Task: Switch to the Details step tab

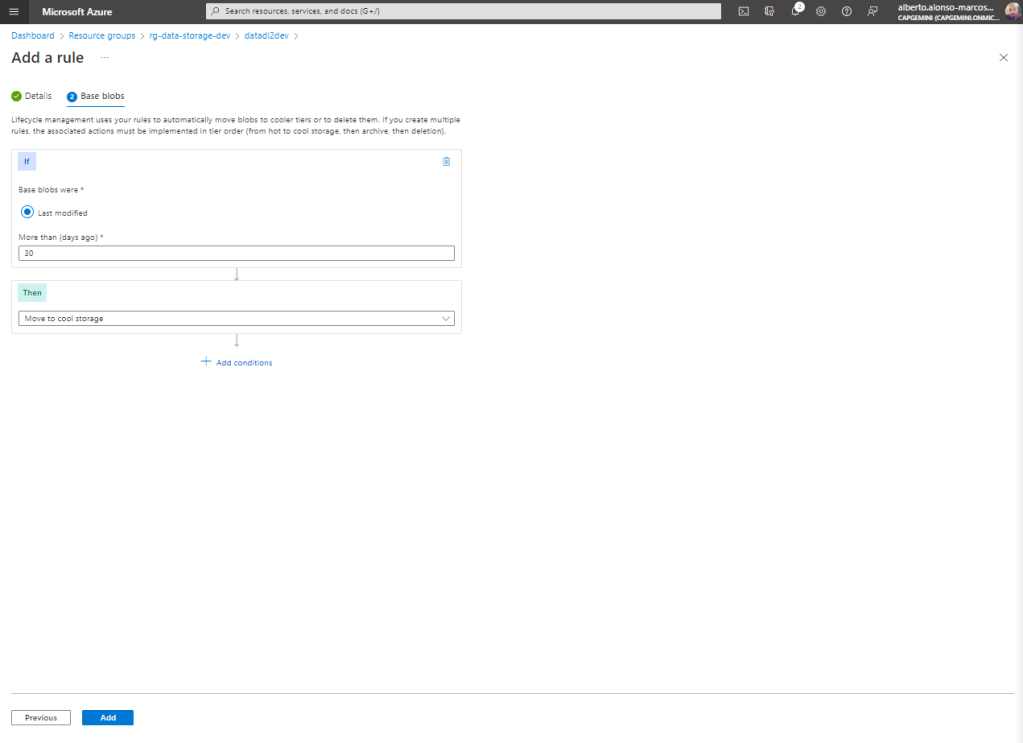Action: [31, 96]
